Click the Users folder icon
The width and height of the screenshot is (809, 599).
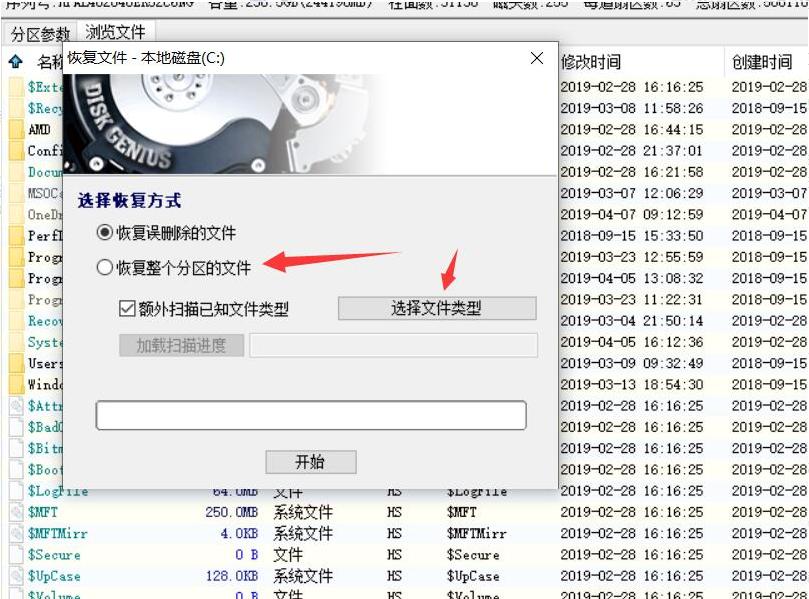click(17, 363)
